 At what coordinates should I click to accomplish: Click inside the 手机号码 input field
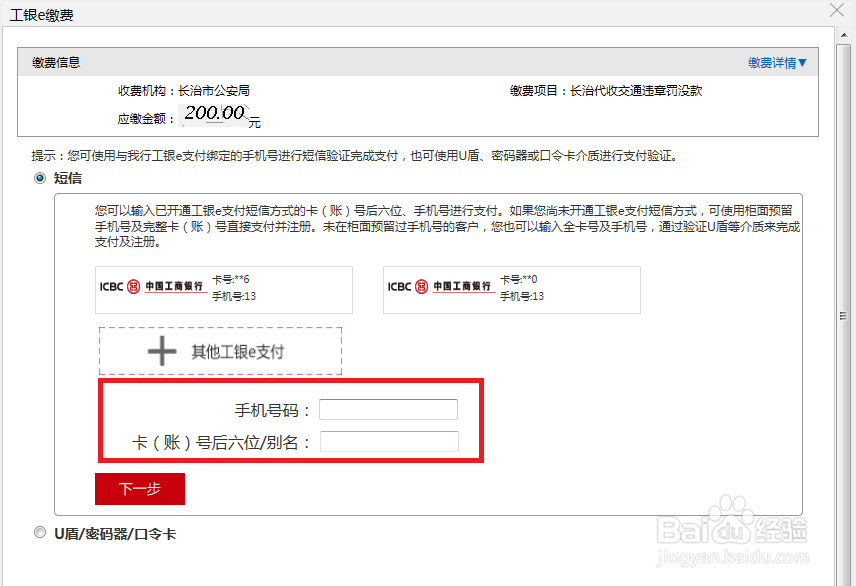[x=388, y=409]
